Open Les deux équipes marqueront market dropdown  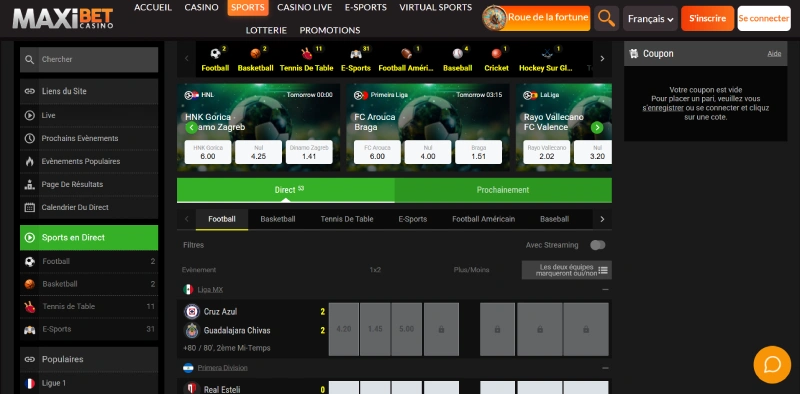(566, 270)
